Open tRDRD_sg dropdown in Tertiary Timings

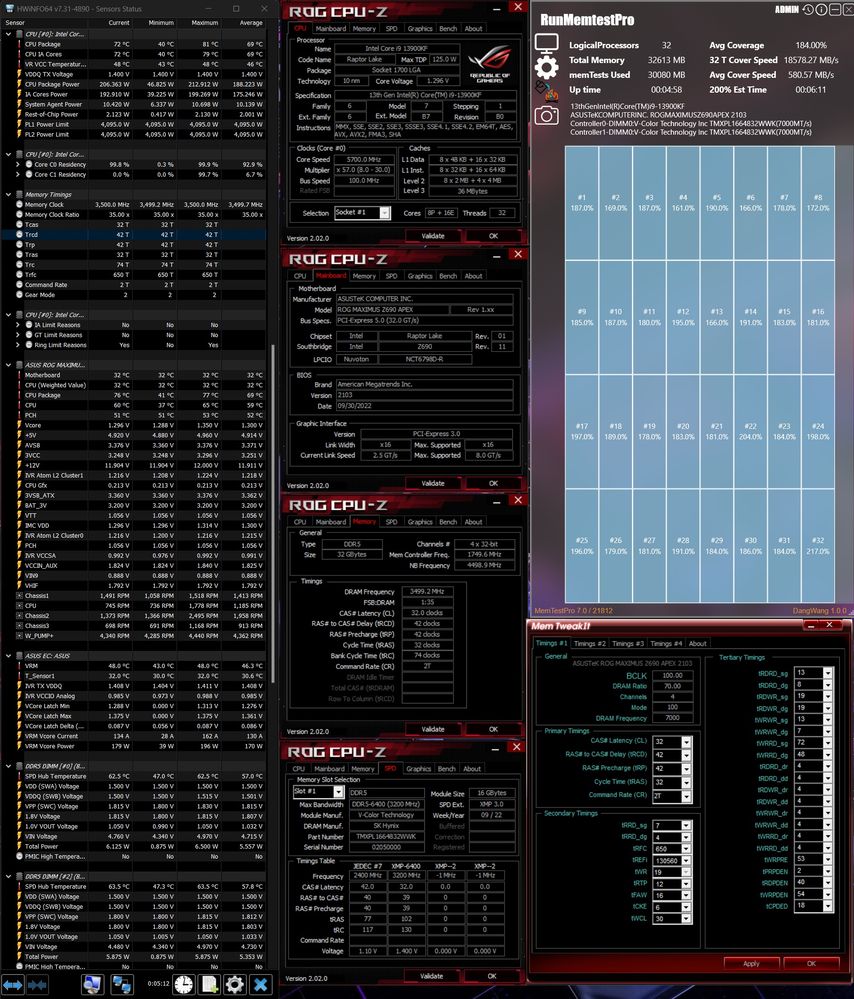pyautogui.click(x=827, y=673)
